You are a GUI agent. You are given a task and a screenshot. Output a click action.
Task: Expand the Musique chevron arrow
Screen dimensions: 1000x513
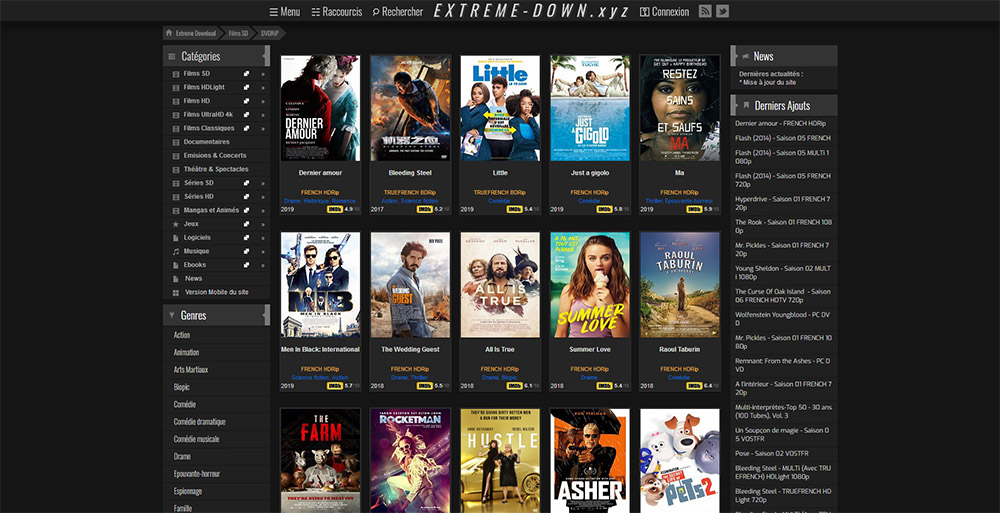click(x=263, y=251)
